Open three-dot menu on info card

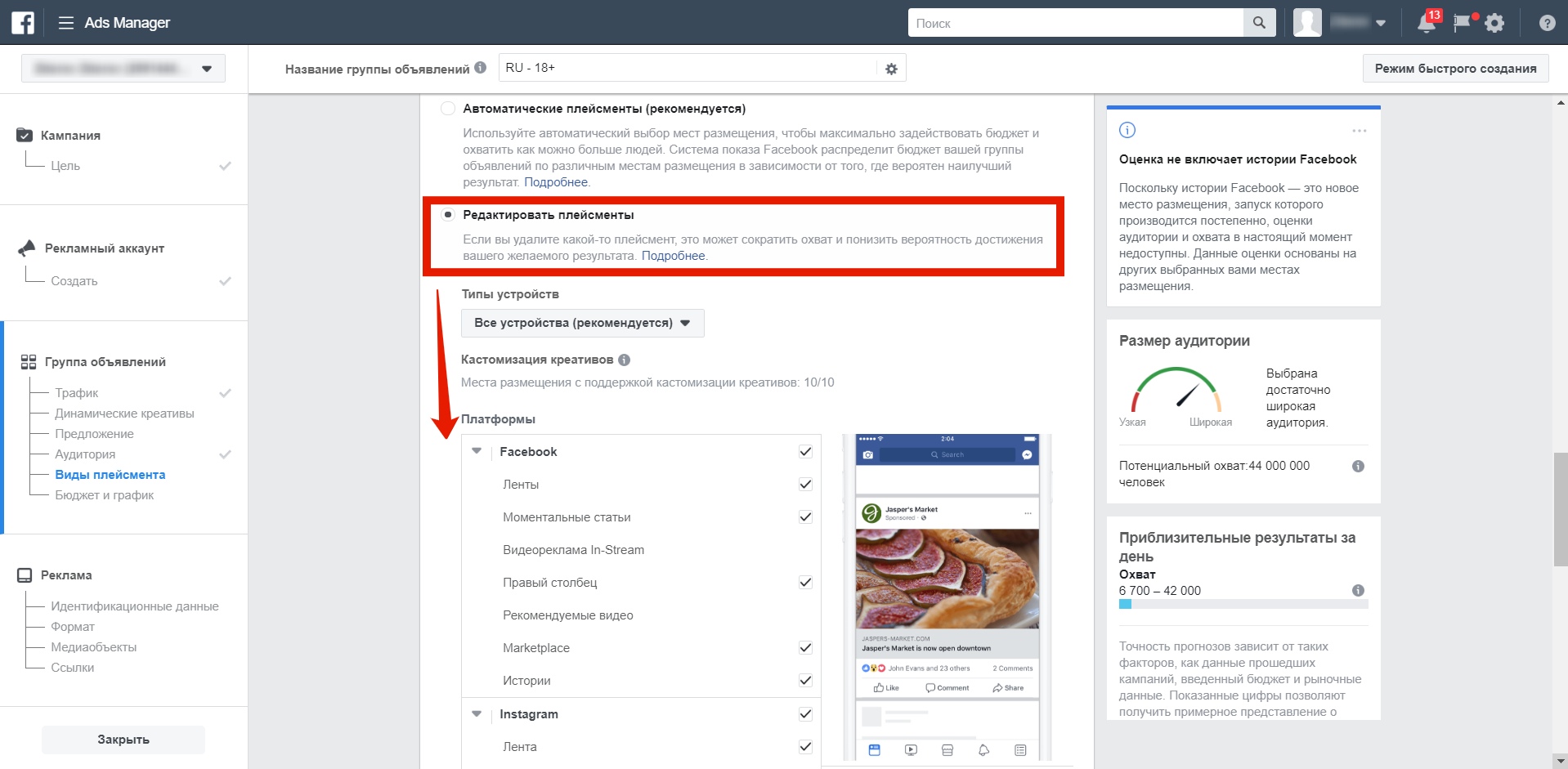(1359, 131)
